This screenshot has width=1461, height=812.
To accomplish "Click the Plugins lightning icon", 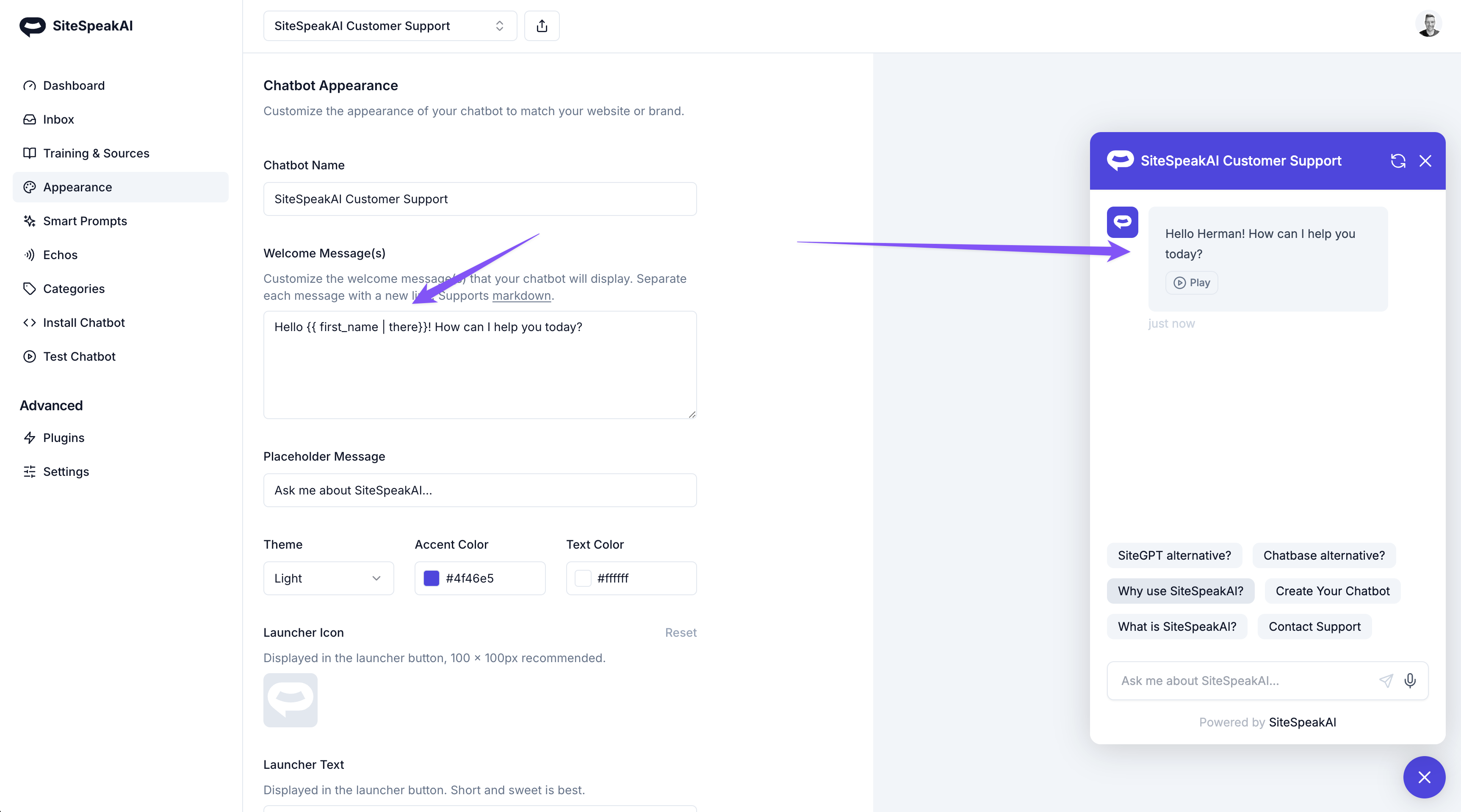I will point(30,438).
